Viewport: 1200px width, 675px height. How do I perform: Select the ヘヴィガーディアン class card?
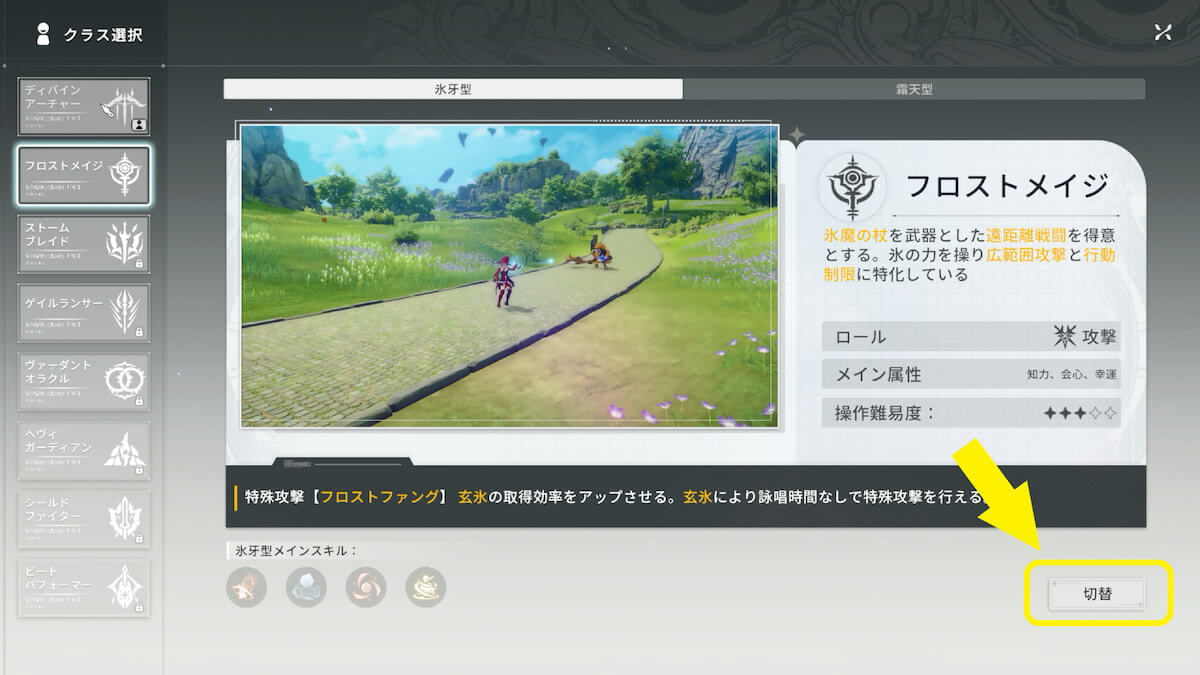[x=84, y=450]
